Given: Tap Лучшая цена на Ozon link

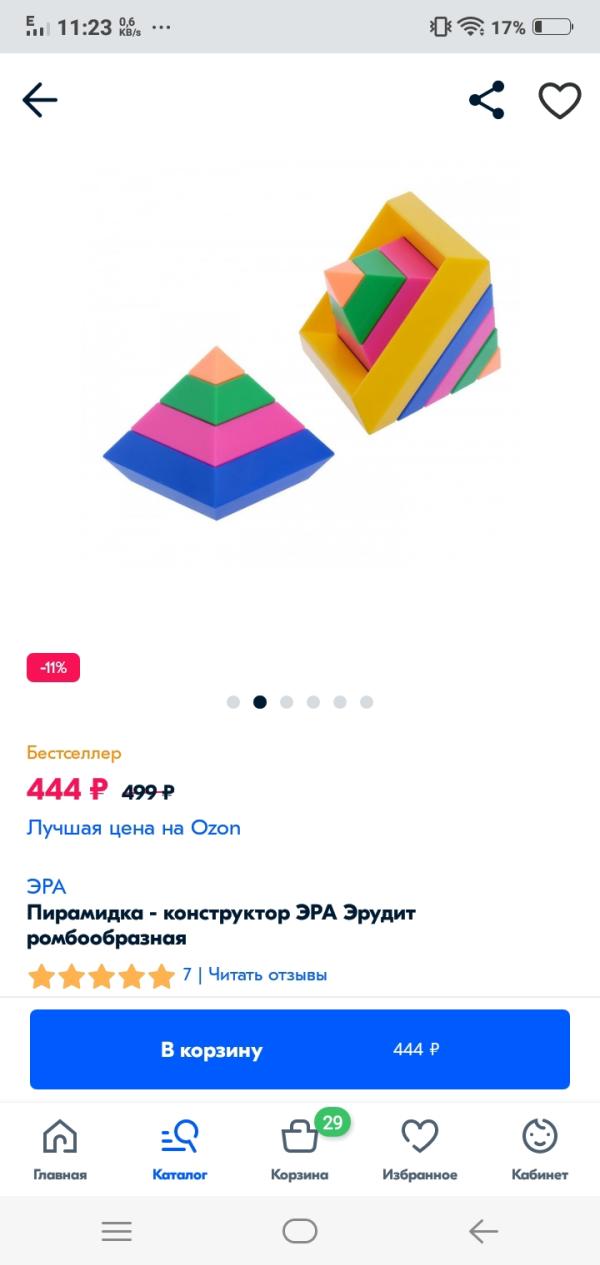Looking at the screenshot, I should click(133, 828).
